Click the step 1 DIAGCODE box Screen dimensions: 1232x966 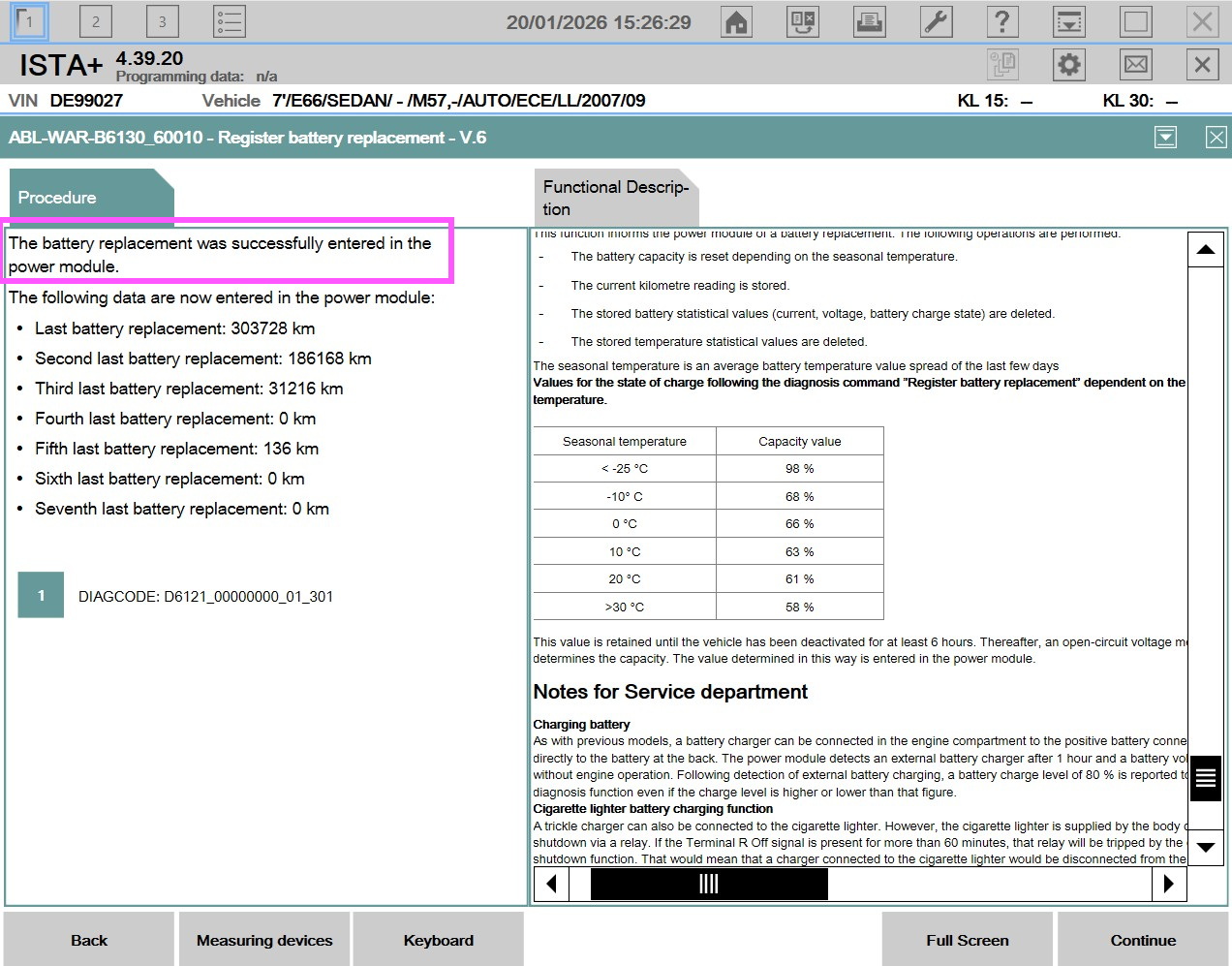[x=41, y=596]
